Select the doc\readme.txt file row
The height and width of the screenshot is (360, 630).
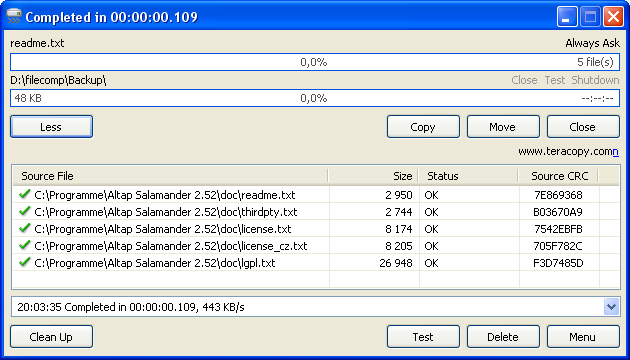click(316, 195)
